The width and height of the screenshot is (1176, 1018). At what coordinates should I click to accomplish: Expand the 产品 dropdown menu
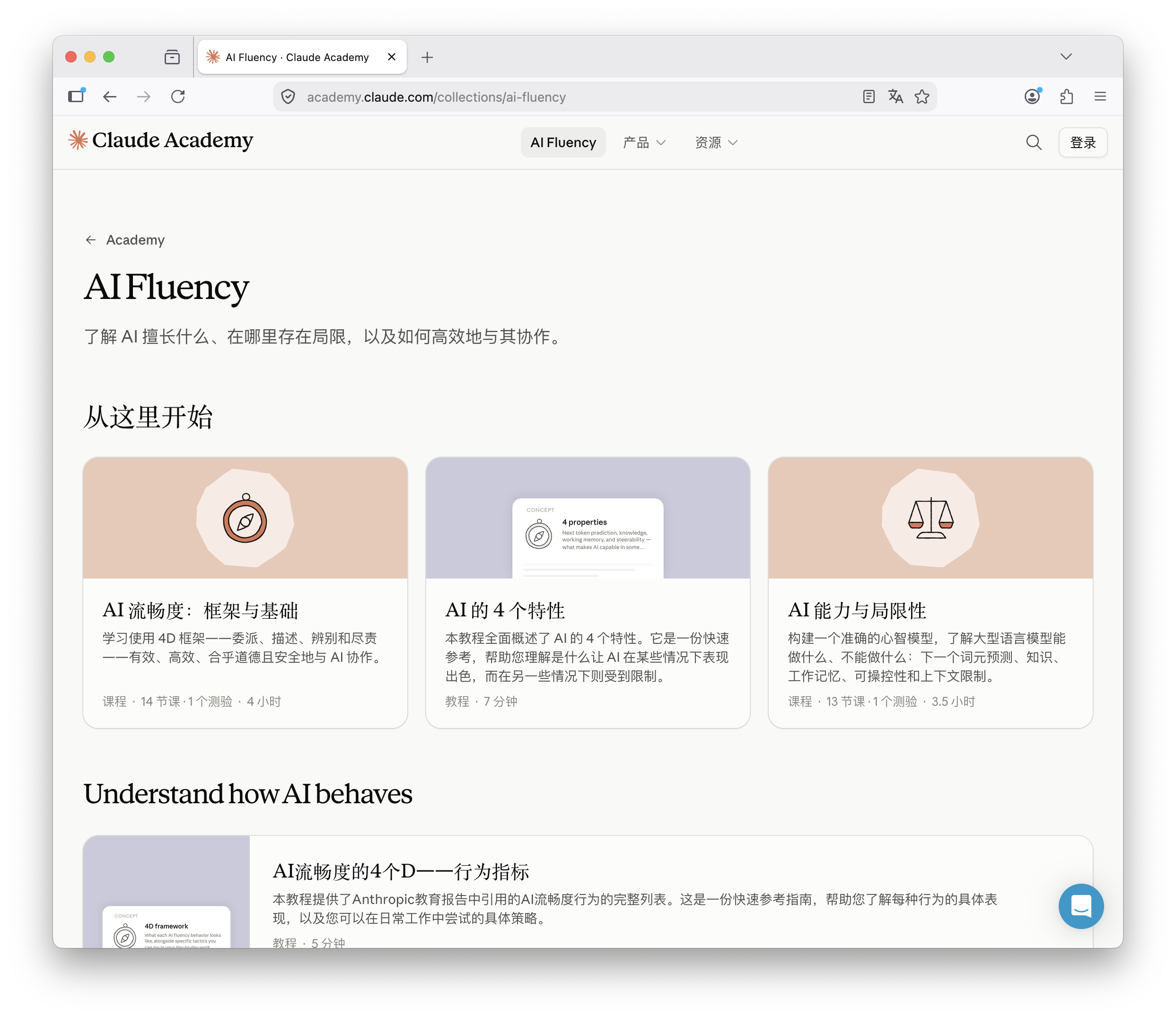[644, 142]
